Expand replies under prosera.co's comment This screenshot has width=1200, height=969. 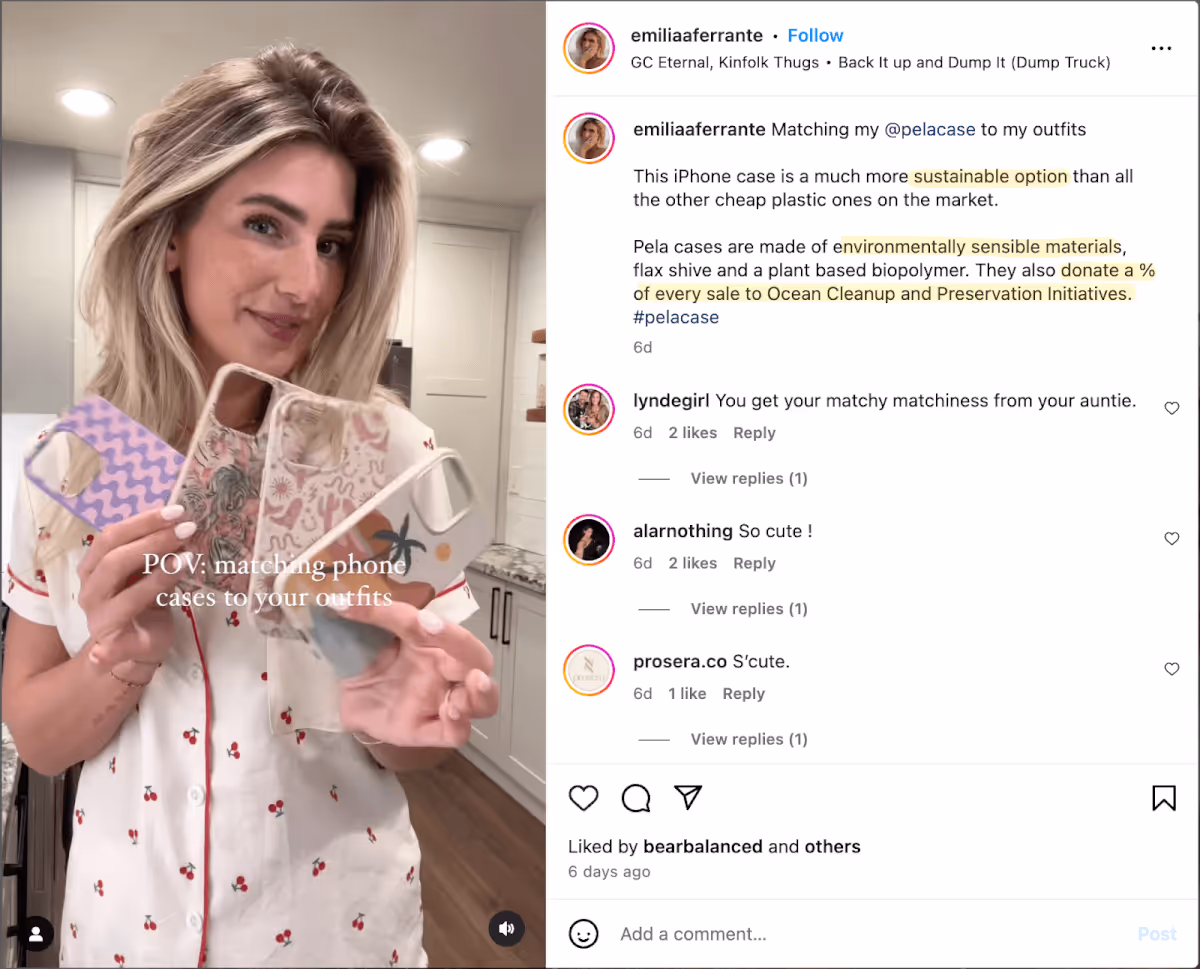pyautogui.click(x=749, y=739)
